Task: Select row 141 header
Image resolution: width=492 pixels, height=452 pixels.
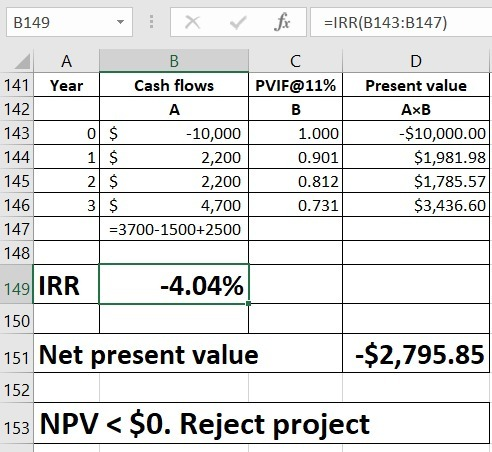Action: pos(17,85)
